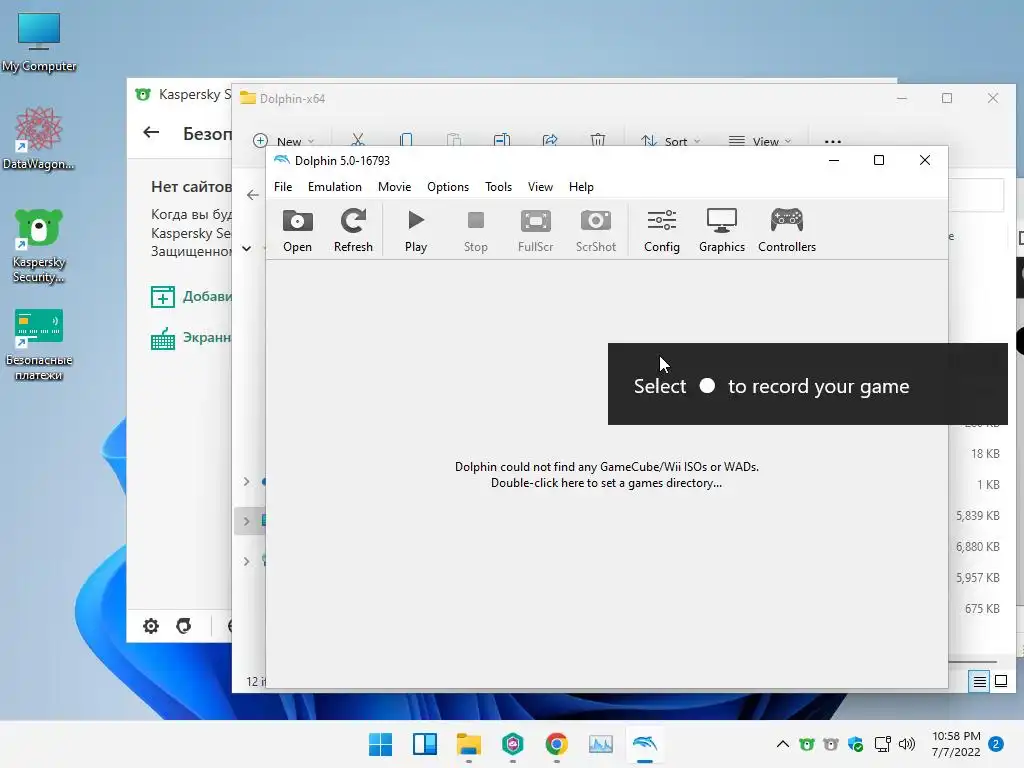Open Dolphin Graphics settings

722,231
